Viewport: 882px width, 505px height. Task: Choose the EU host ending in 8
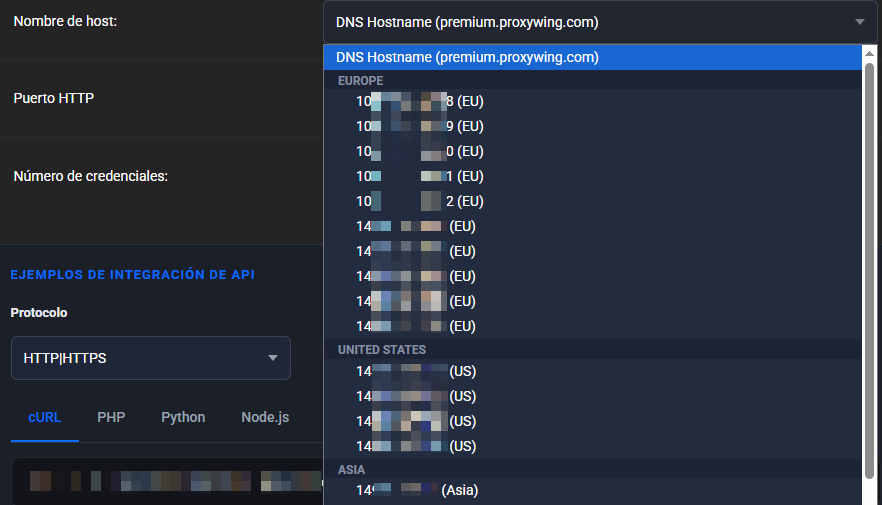click(x=592, y=101)
